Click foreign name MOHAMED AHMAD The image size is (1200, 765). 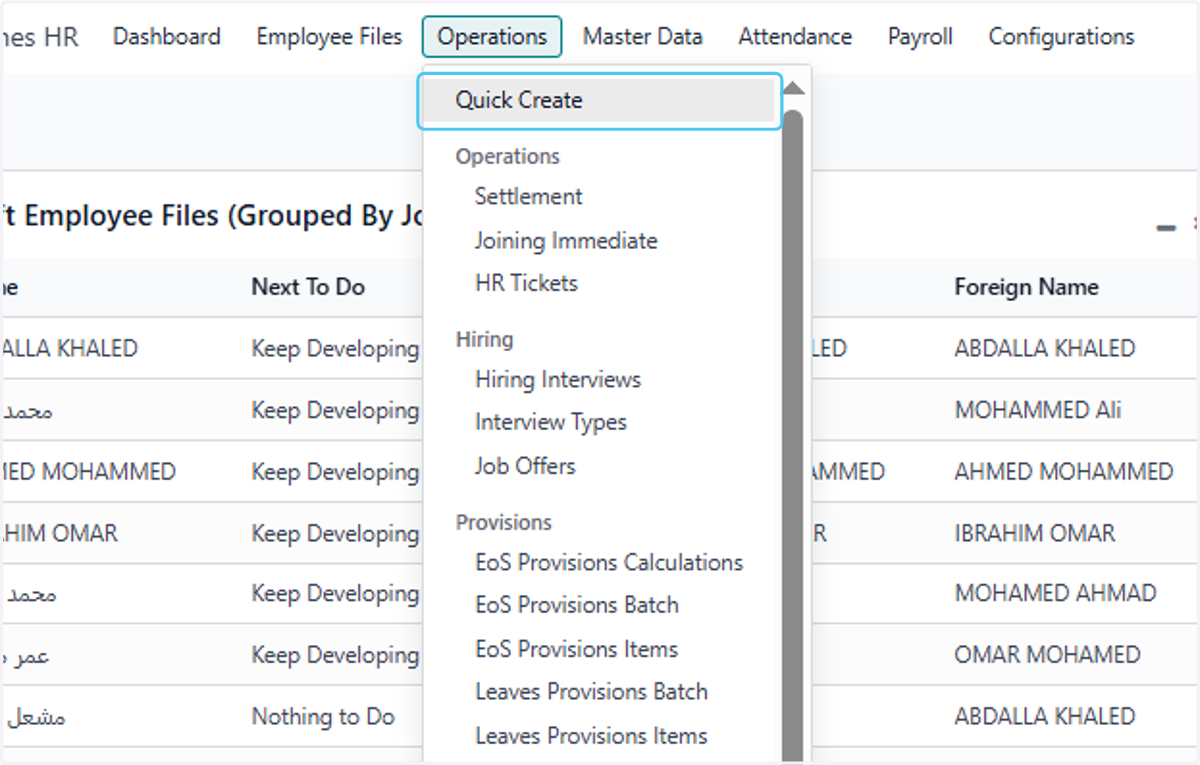tap(1055, 594)
